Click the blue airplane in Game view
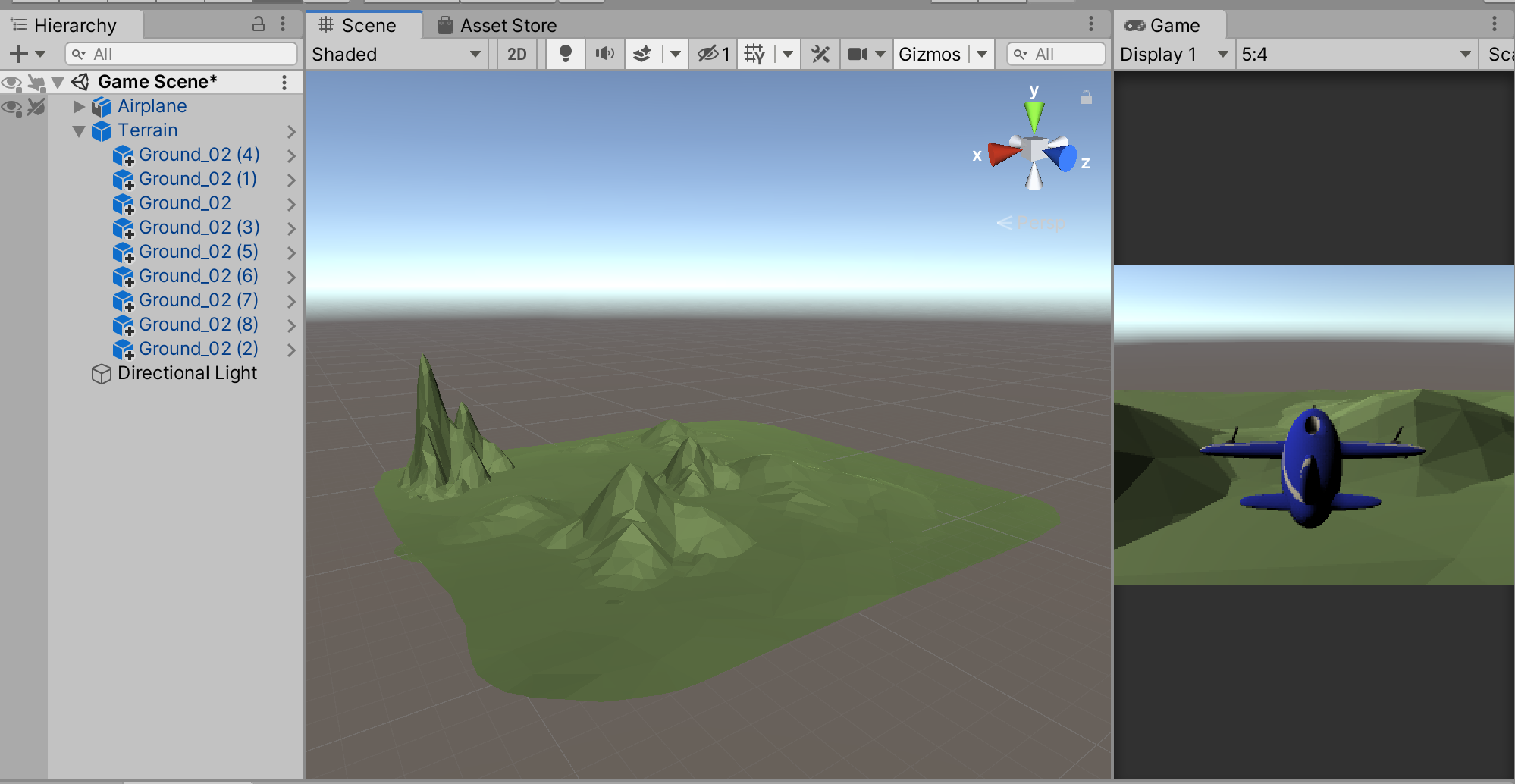This screenshot has width=1515, height=784. pyautogui.click(x=1312, y=466)
